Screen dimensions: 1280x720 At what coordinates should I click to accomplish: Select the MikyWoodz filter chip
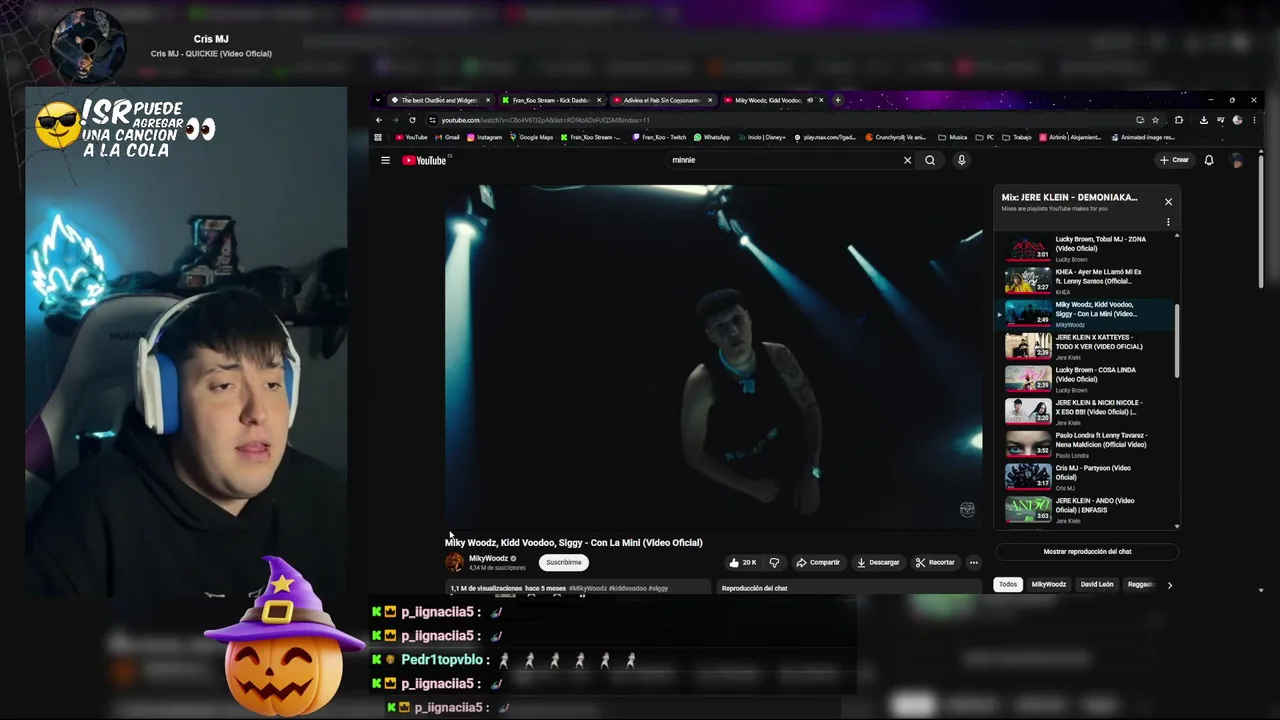click(1048, 584)
